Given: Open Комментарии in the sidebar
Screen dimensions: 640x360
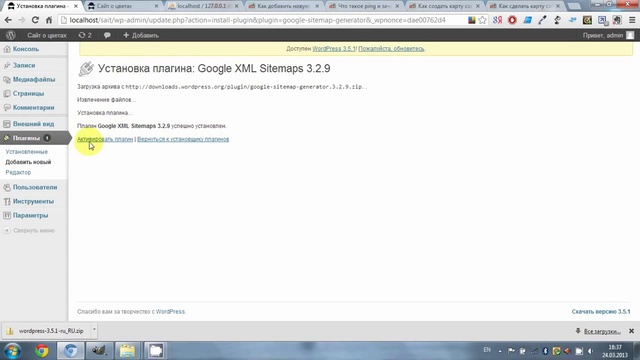Looking at the screenshot, I should click(x=34, y=107).
